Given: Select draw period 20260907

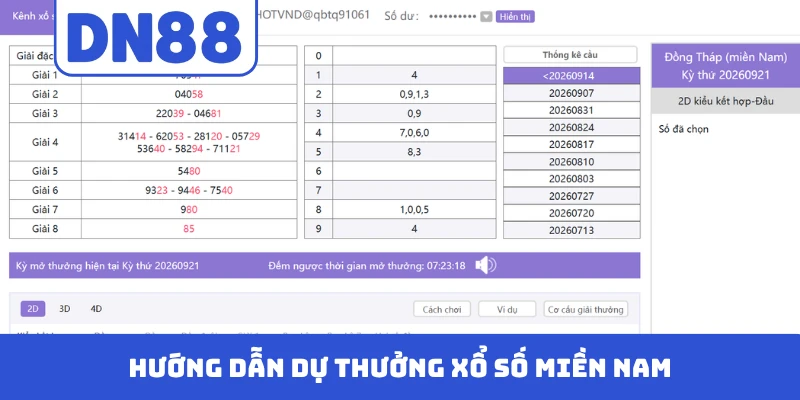Looking at the screenshot, I should click(x=571, y=93).
